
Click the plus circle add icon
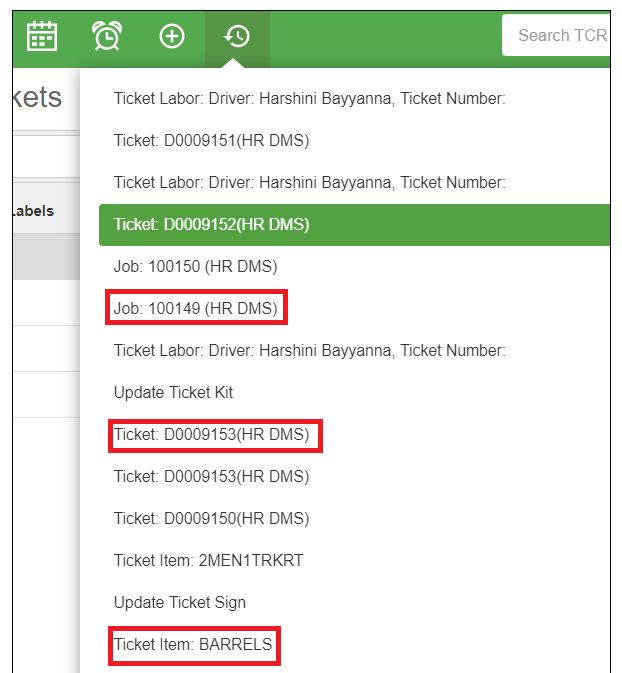[172, 36]
